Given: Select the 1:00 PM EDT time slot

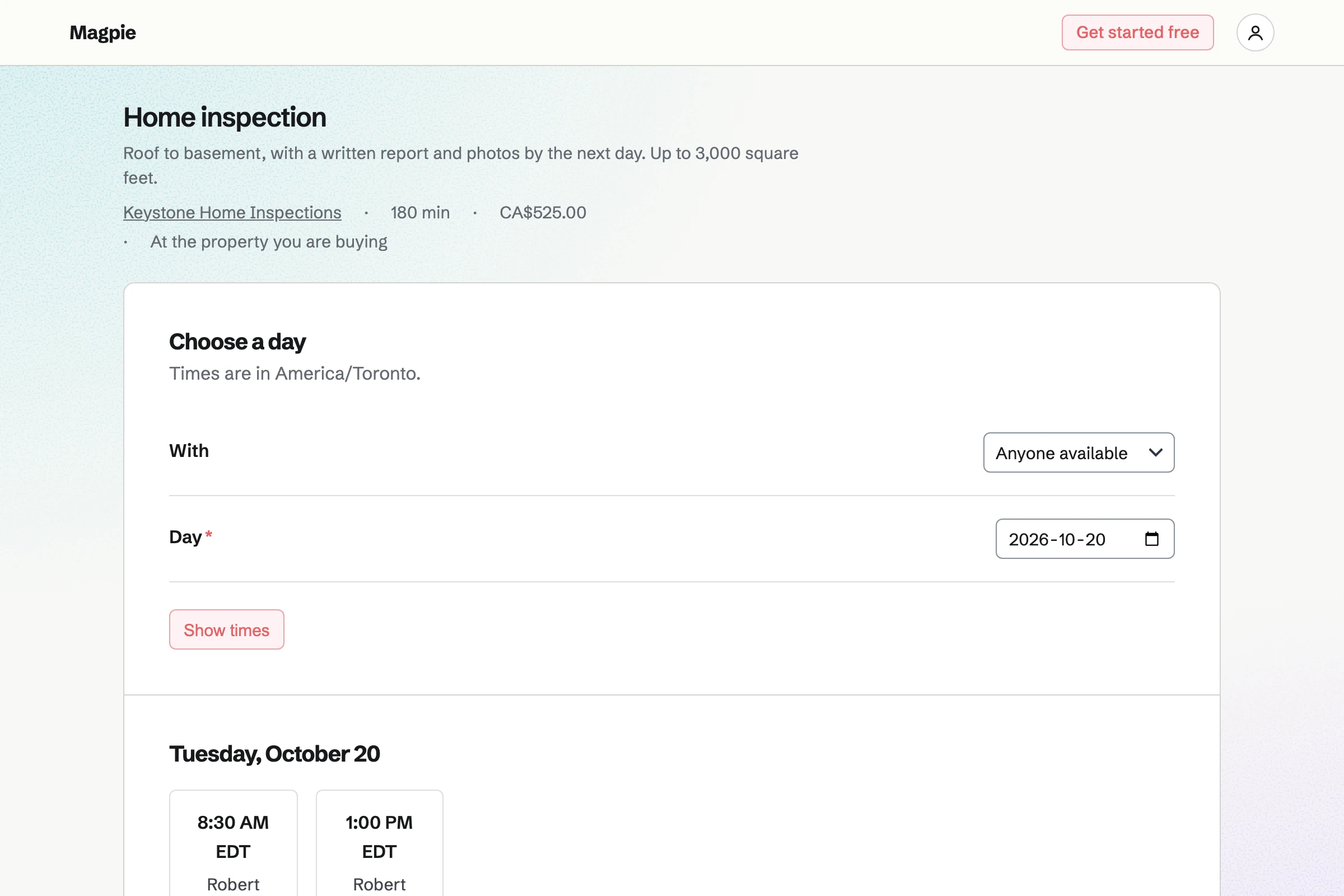Looking at the screenshot, I should 380,843.
